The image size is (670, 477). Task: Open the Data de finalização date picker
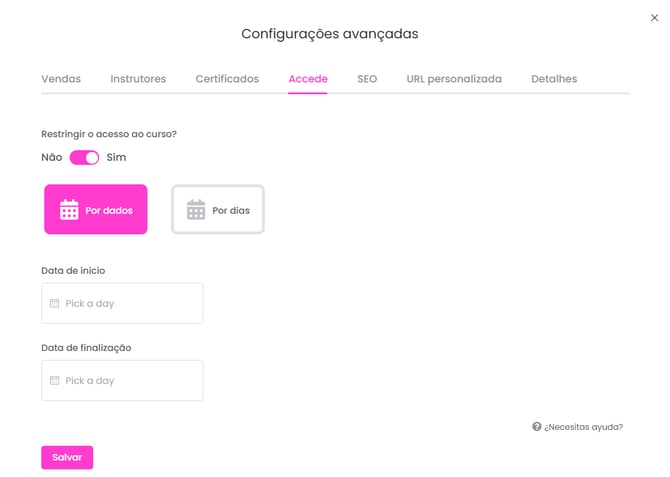pos(122,380)
